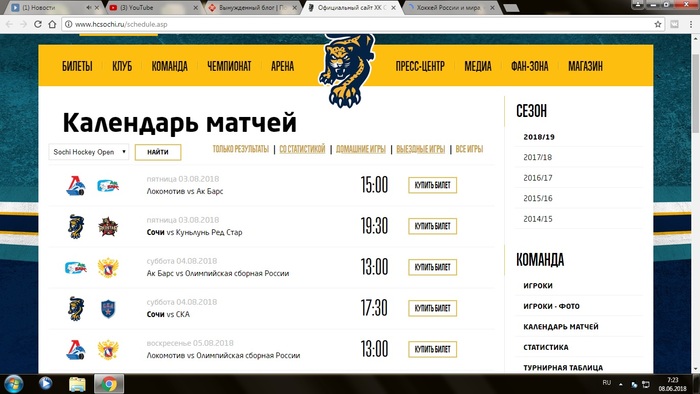This screenshot has height=394, width=700.
Task: Open the ФАН-ЗОНА menu item
Action: click(529, 66)
